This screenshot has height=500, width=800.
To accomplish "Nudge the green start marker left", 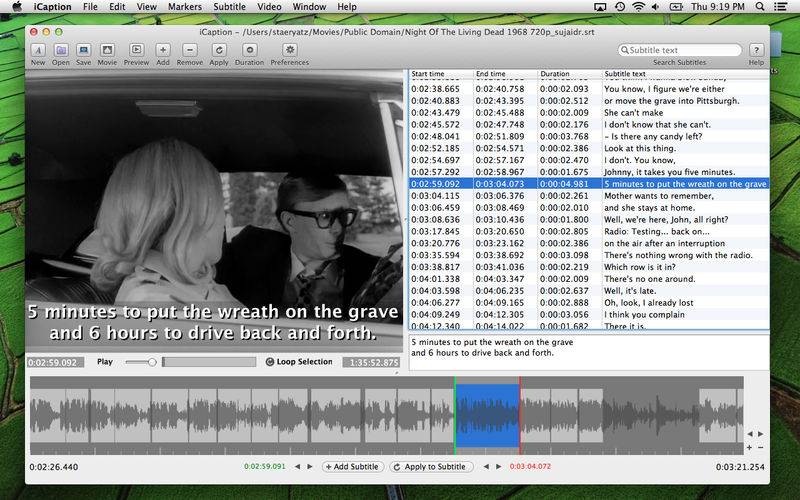I will coord(297,466).
